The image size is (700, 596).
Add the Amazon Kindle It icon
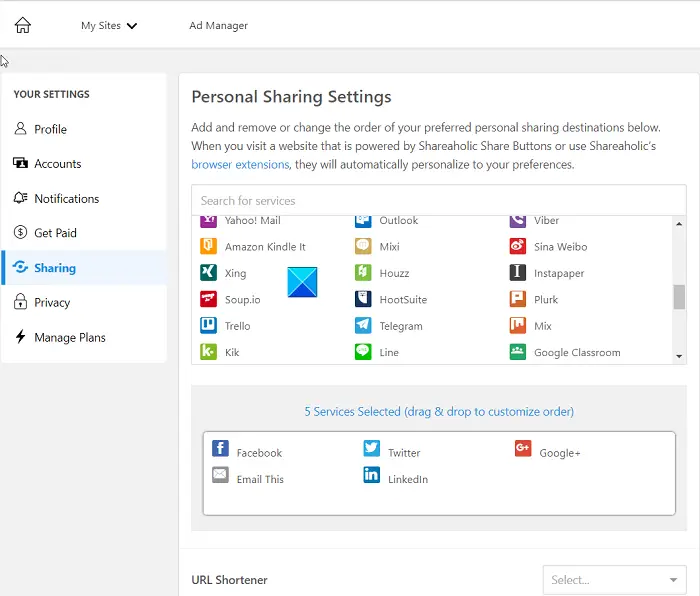point(208,246)
